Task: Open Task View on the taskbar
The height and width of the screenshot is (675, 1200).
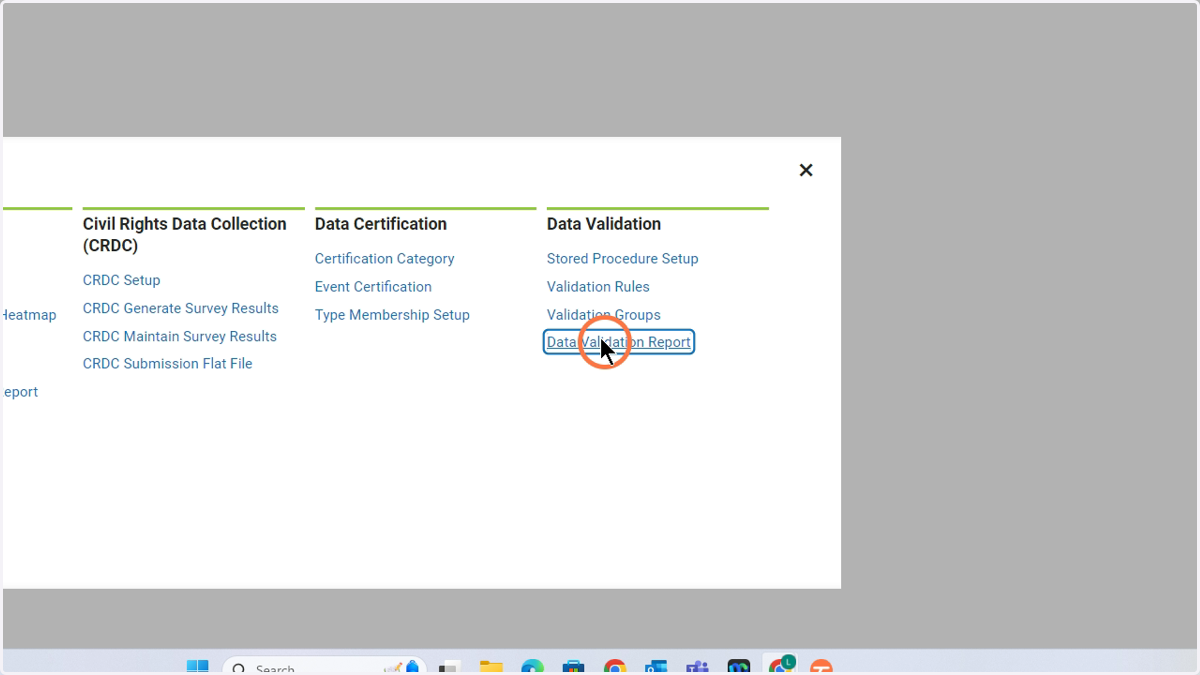Action: [x=448, y=667]
